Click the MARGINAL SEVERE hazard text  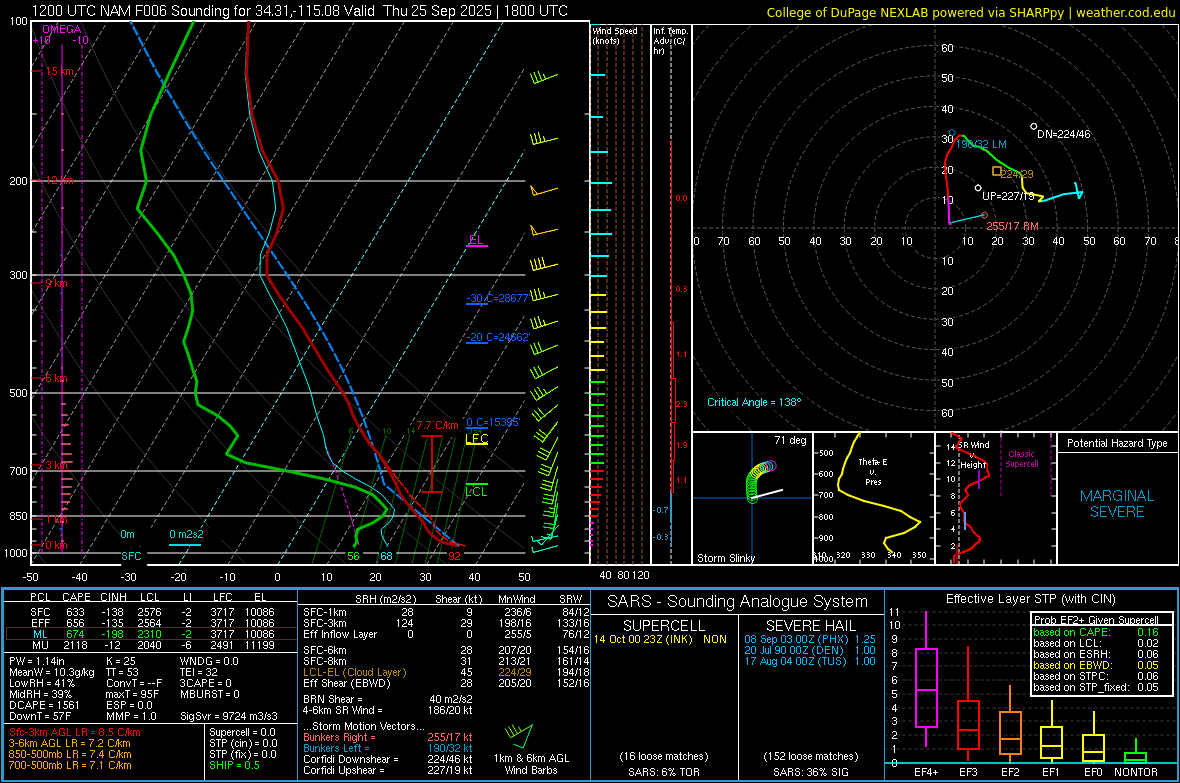pos(1117,504)
